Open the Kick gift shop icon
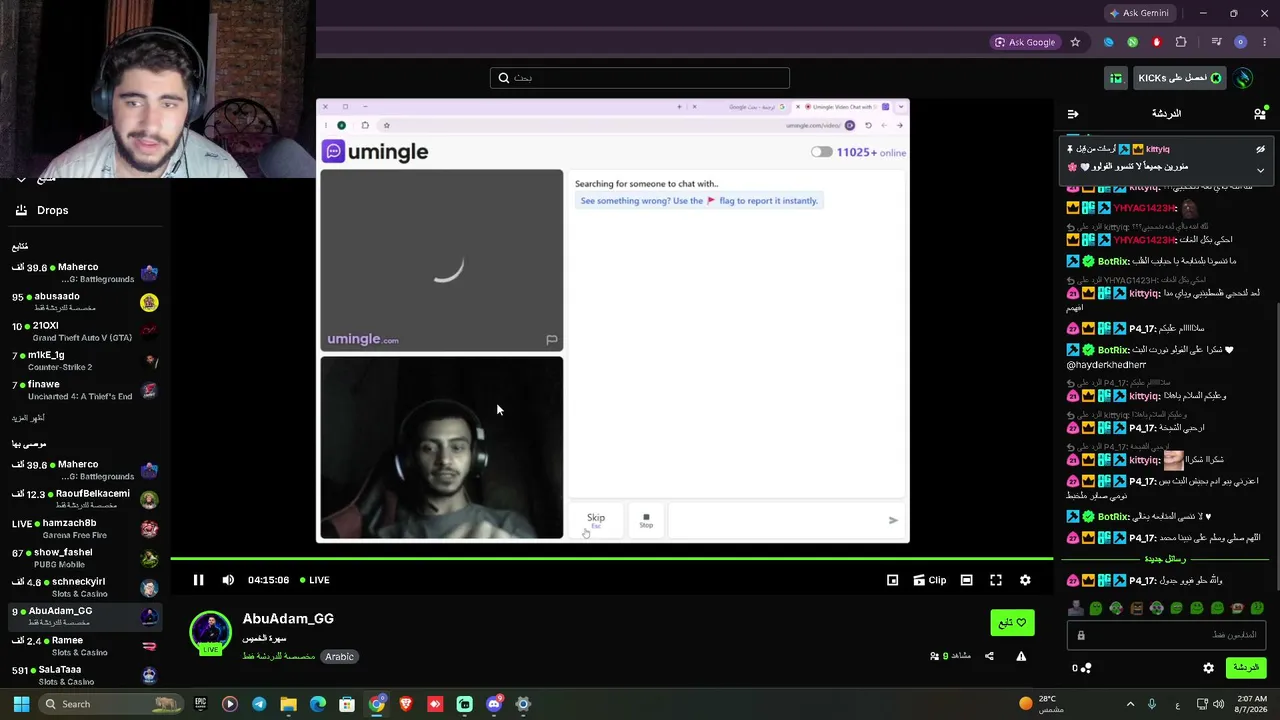The height and width of the screenshot is (720, 1280). [1115, 78]
